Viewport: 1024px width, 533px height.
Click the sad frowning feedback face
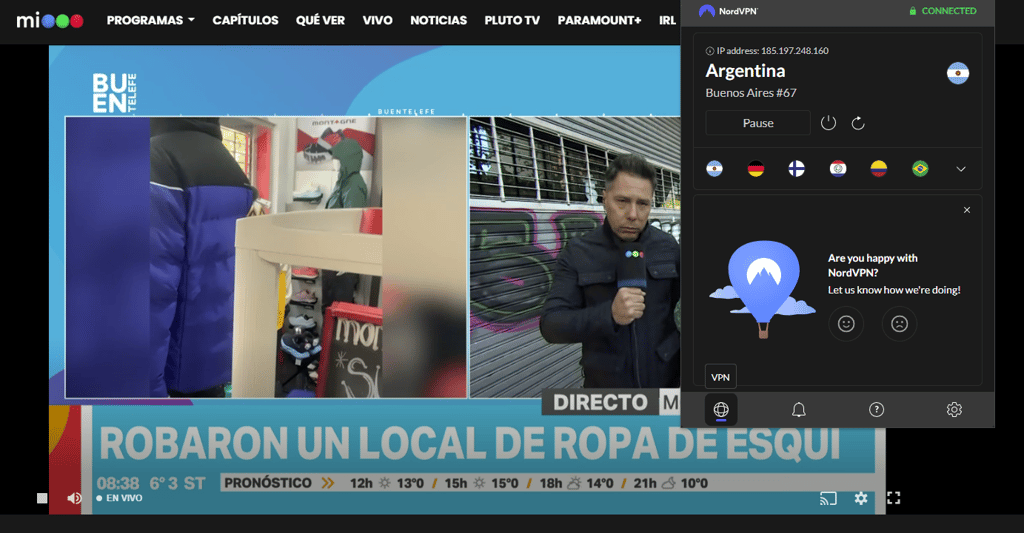[x=899, y=324]
